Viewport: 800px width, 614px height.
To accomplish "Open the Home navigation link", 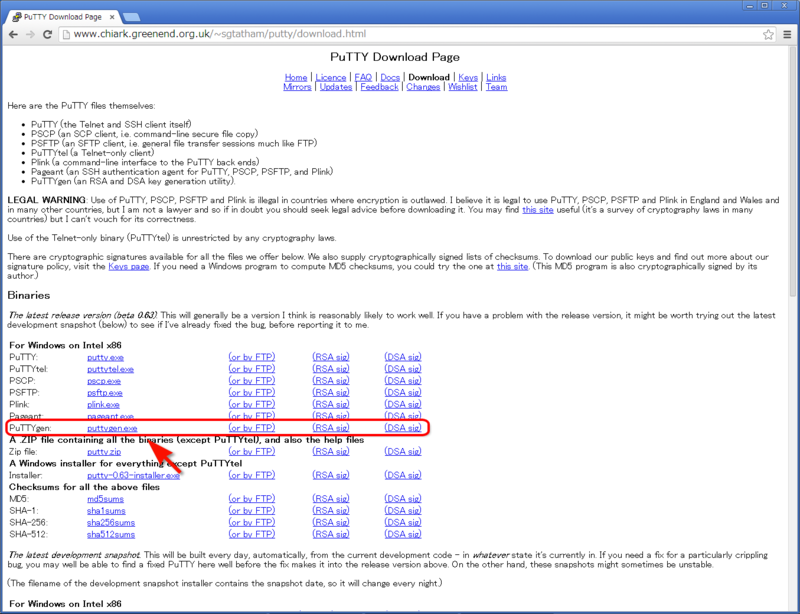I will pyautogui.click(x=296, y=77).
